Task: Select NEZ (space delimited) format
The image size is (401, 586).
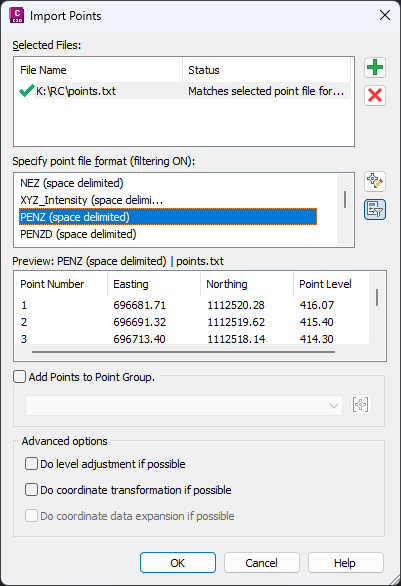Action: click(x=72, y=183)
